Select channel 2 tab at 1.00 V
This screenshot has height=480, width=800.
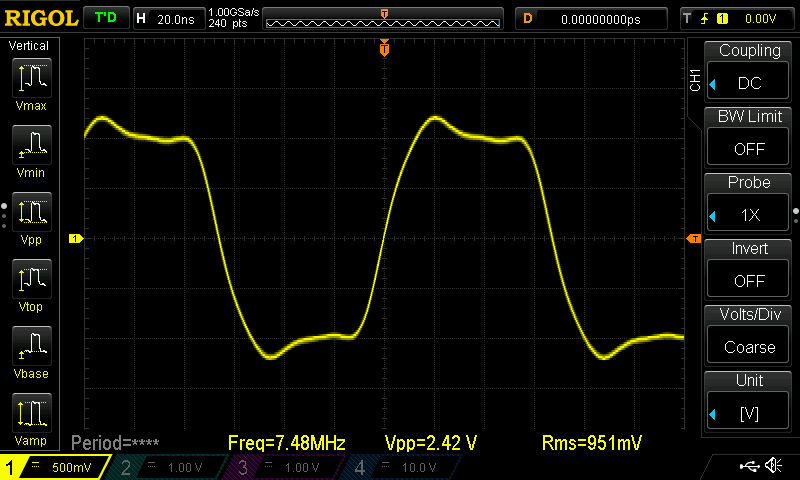168,467
